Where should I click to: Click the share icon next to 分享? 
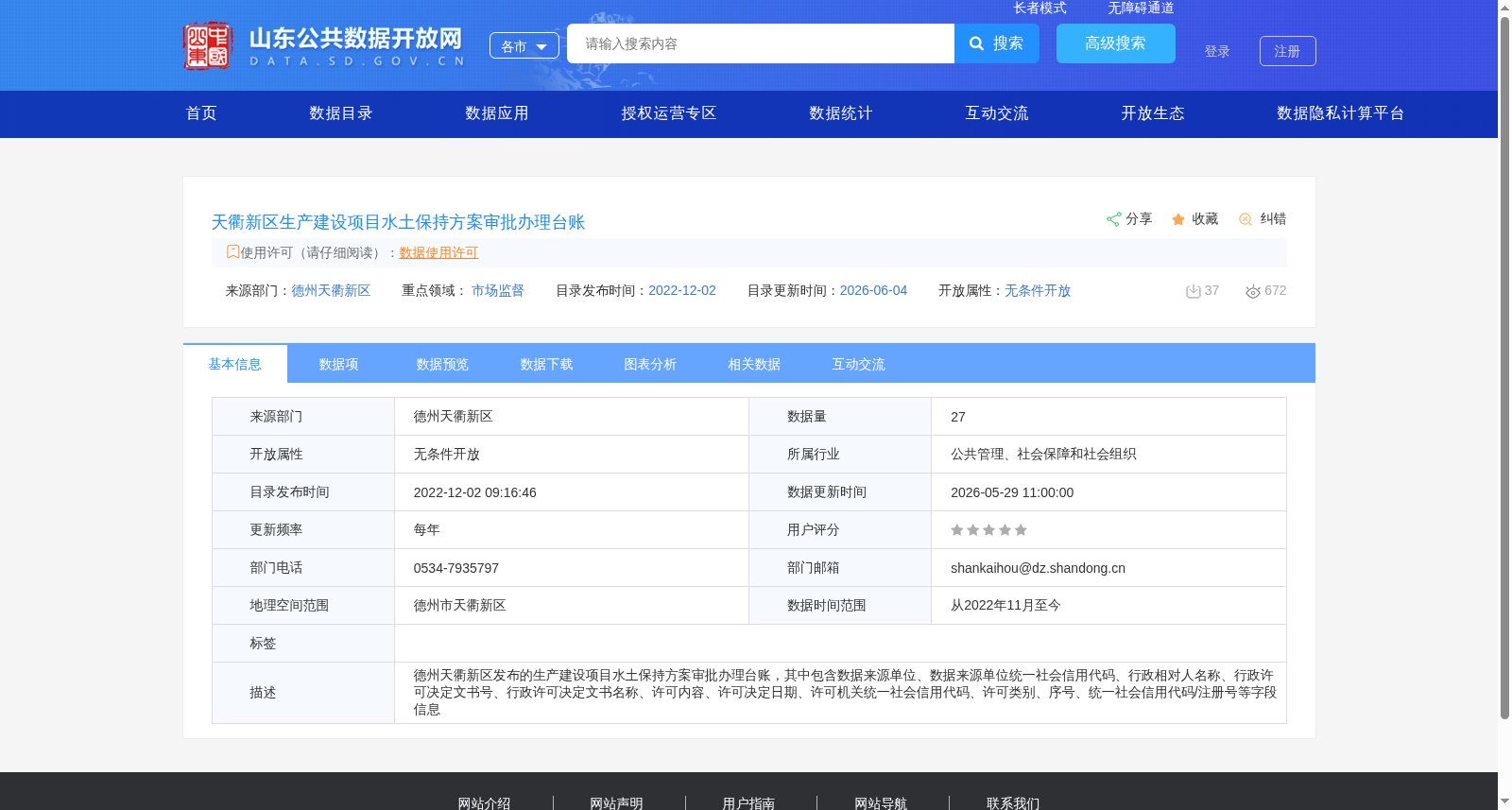(1113, 219)
